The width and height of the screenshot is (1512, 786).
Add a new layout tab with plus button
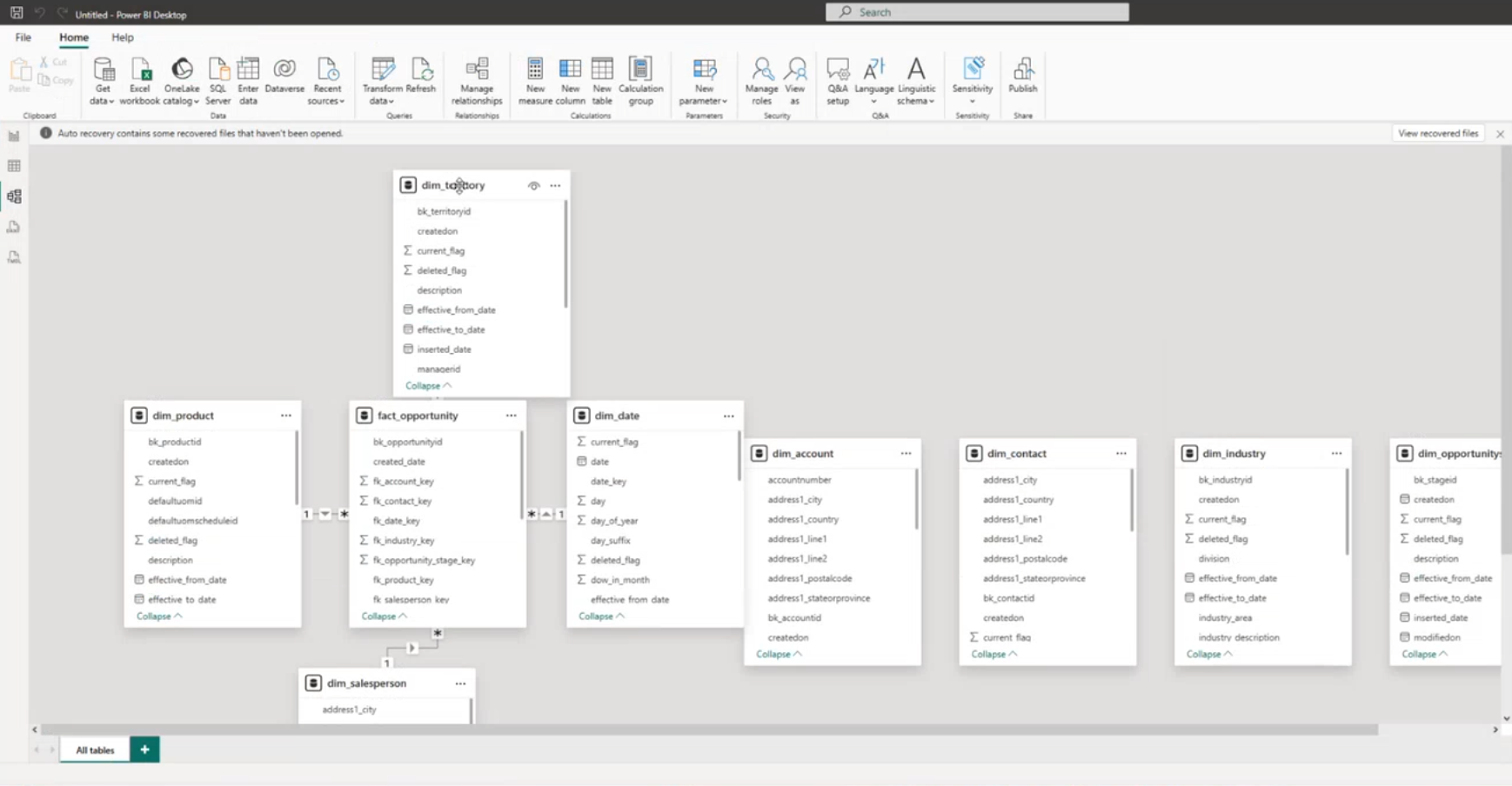click(x=144, y=749)
